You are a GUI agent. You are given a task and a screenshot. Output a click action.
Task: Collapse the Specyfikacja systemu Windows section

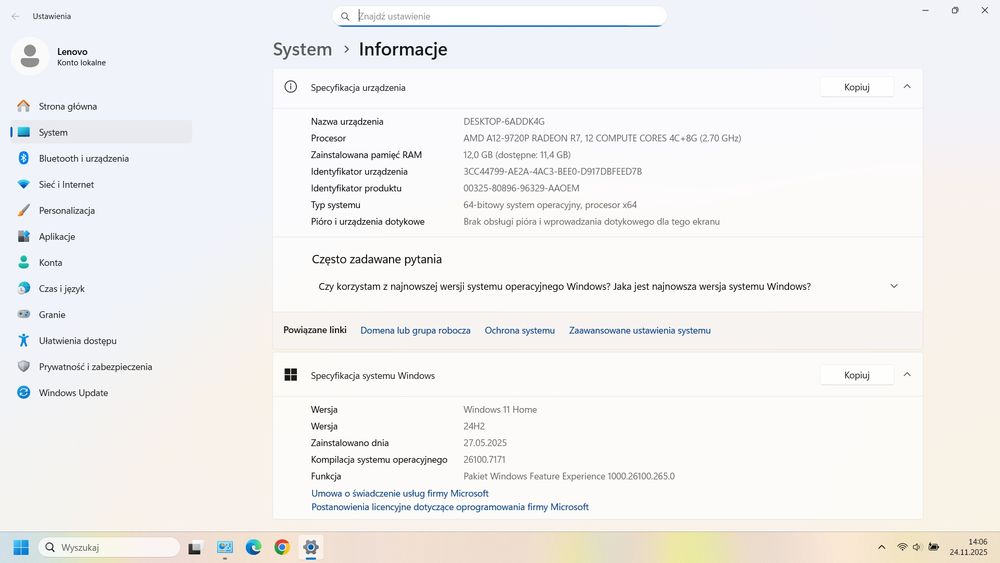click(907, 375)
